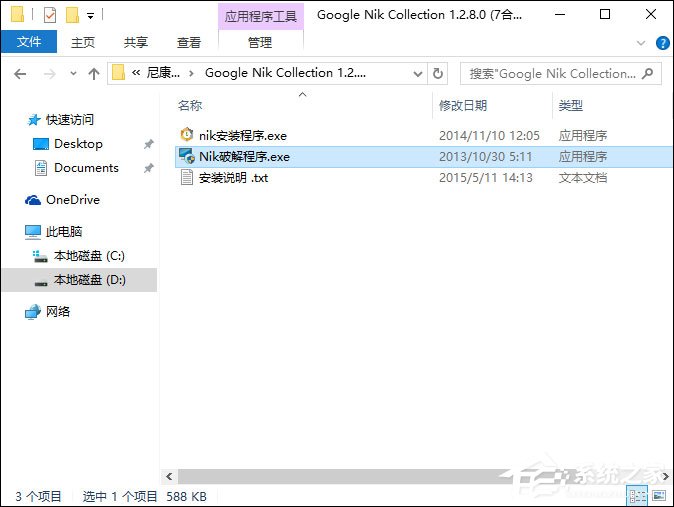Image resolution: width=674 pixels, height=507 pixels.
Task: Refresh the folder view
Action: (x=438, y=74)
